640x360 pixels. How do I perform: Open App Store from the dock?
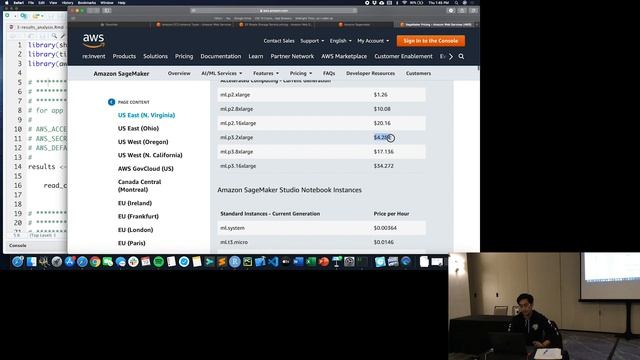(x=69, y=262)
